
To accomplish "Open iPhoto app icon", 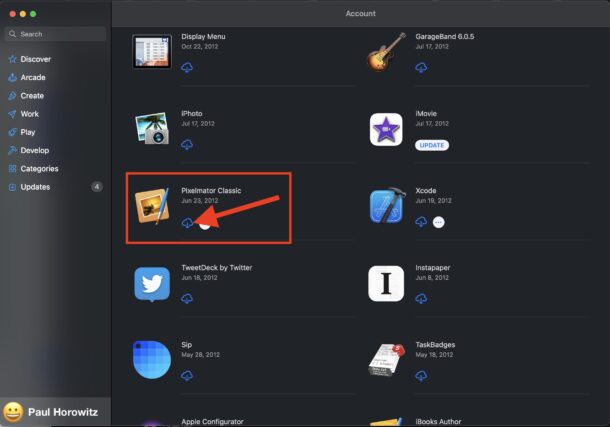I will pos(152,128).
